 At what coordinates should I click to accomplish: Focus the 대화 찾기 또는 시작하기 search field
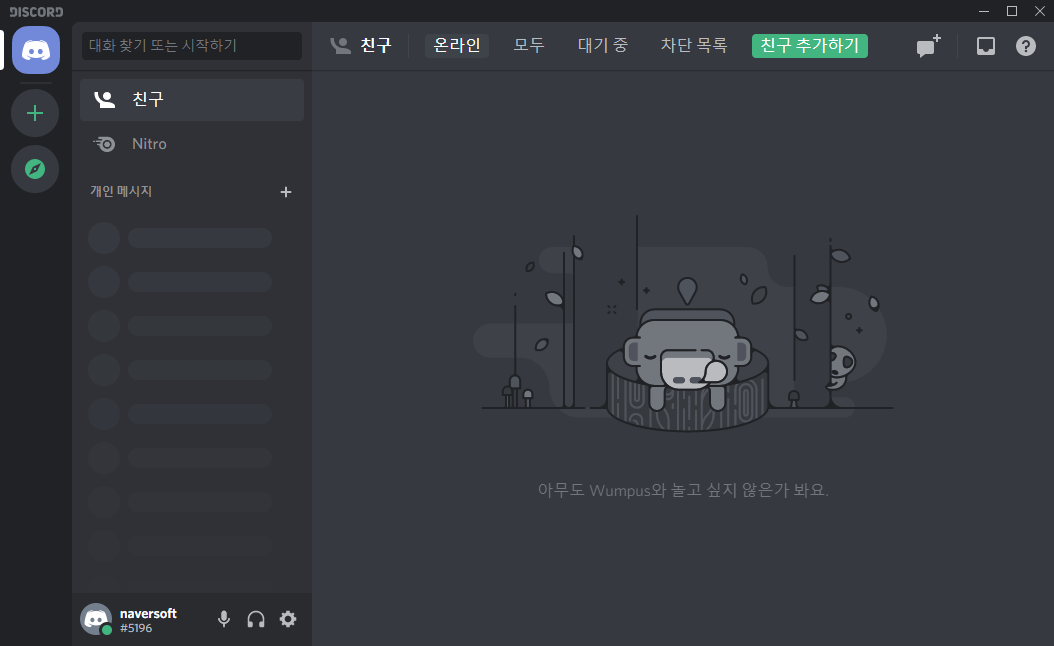pyautogui.click(x=192, y=46)
